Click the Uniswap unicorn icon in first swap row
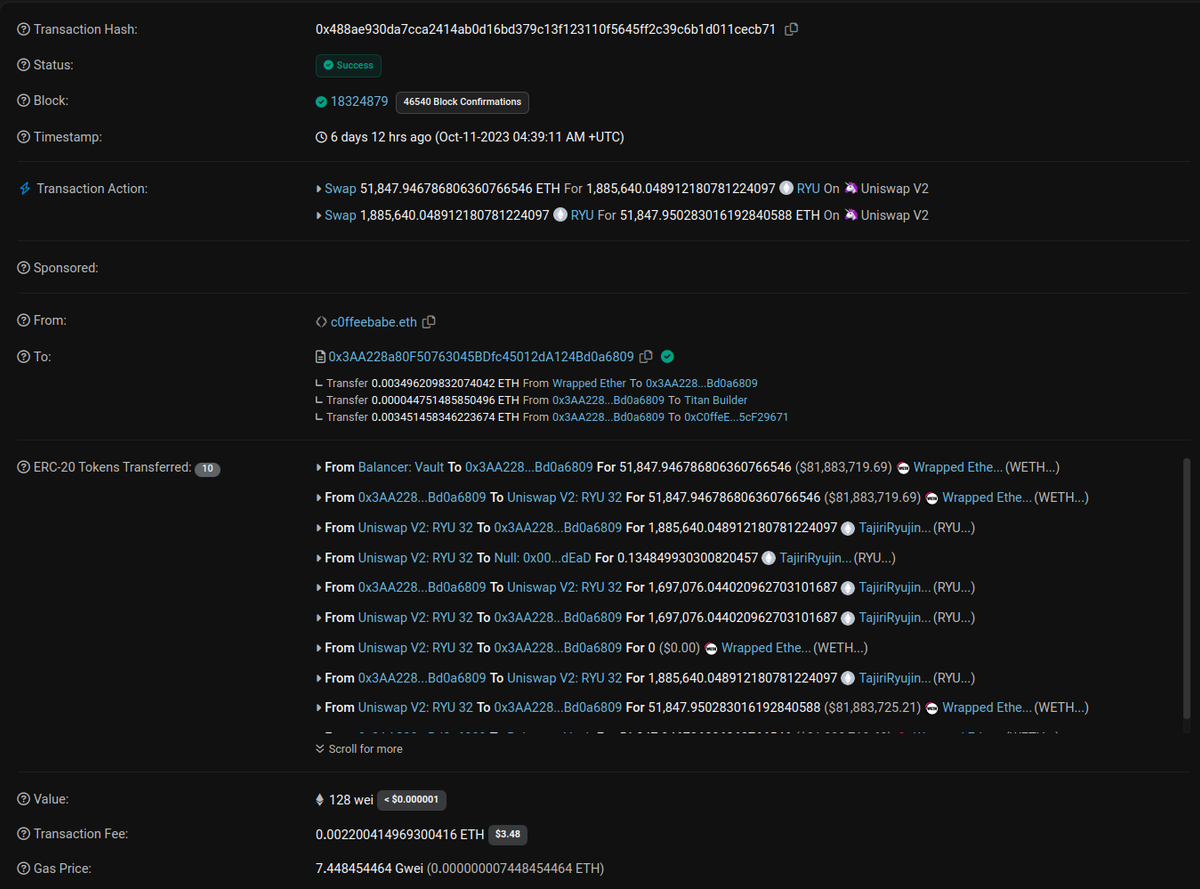 click(851, 188)
